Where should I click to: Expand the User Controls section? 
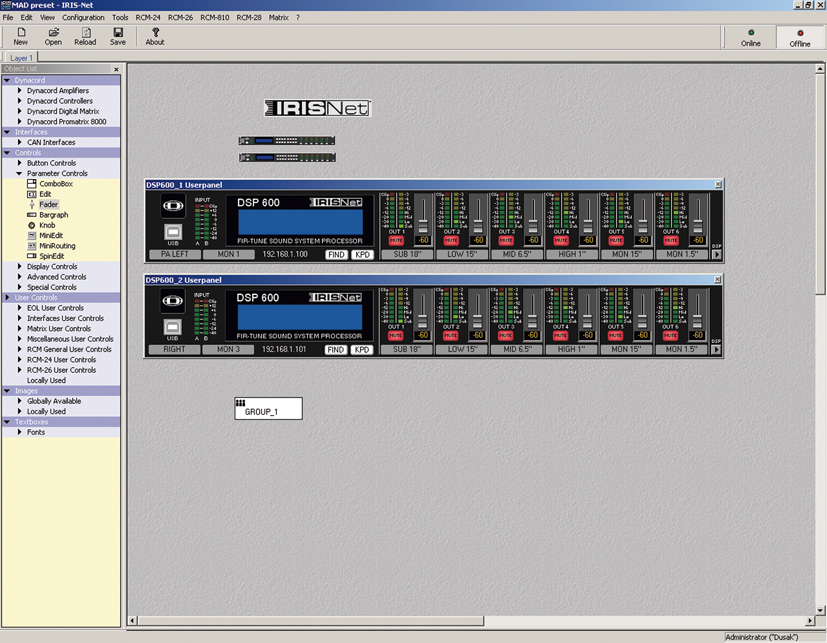pos(7,297)
